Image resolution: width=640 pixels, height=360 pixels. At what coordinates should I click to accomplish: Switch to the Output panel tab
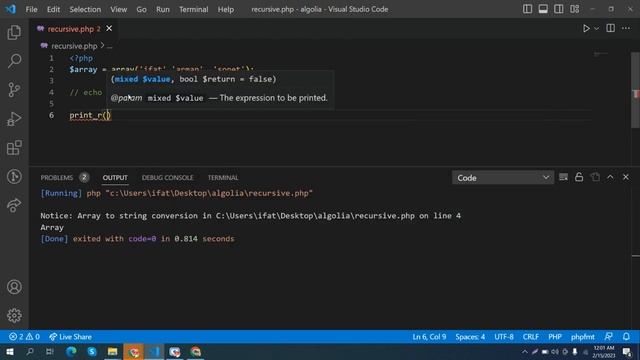115,178
